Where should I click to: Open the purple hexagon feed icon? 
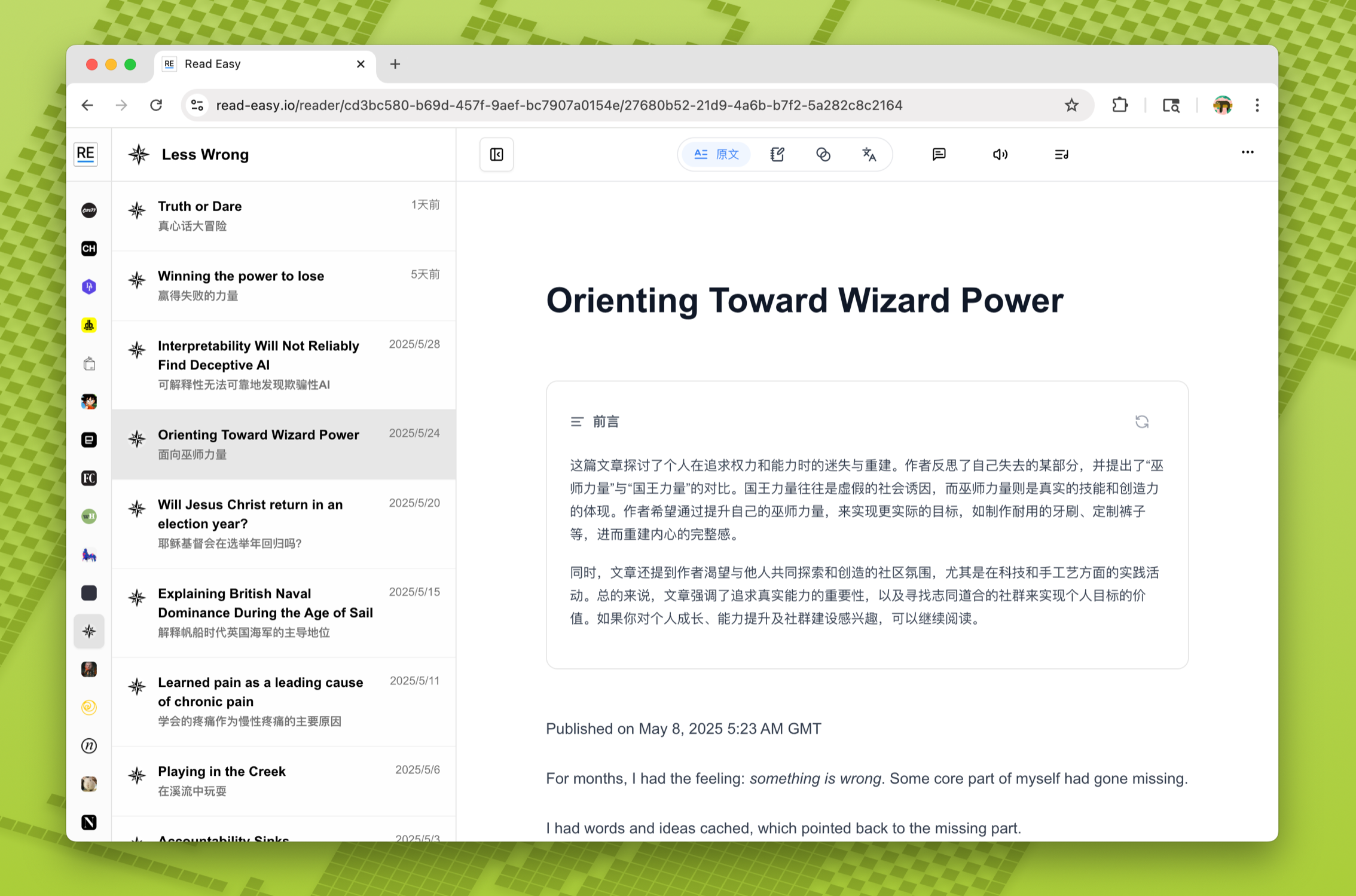pos(89,287)
